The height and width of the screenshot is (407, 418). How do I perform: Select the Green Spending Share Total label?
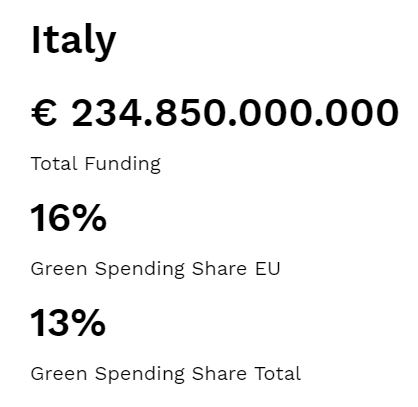pyautogui.click(x=166, y=374)
